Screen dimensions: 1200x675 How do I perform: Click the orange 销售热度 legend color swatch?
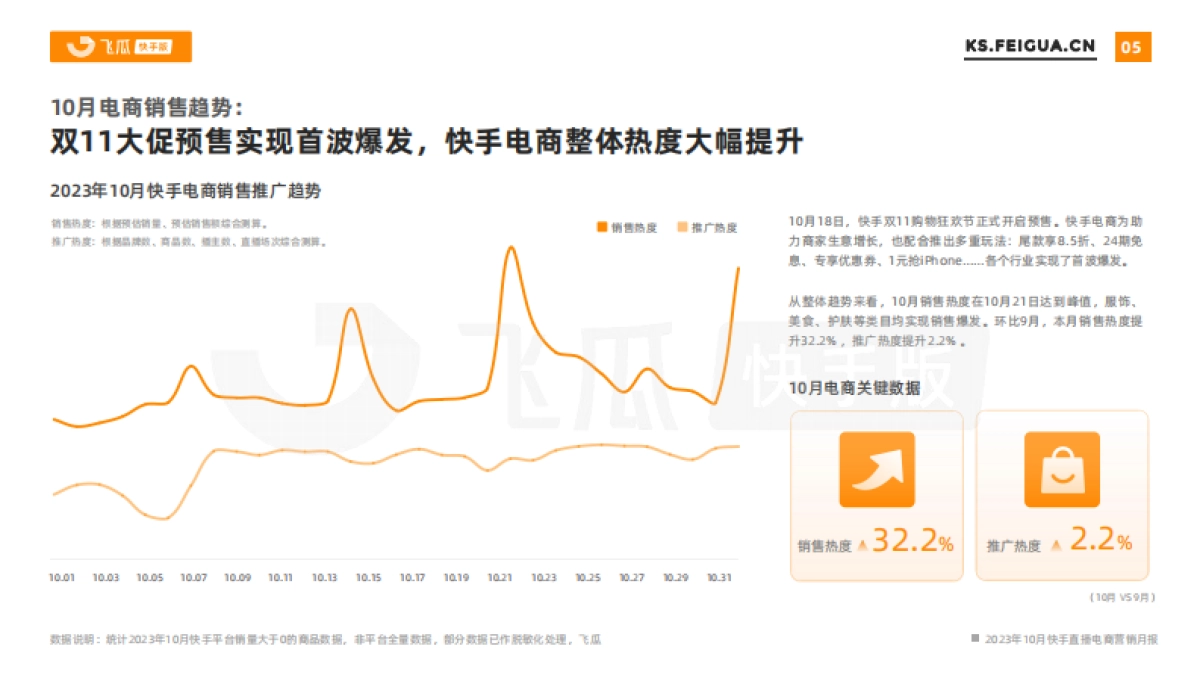tap(600, 227)
